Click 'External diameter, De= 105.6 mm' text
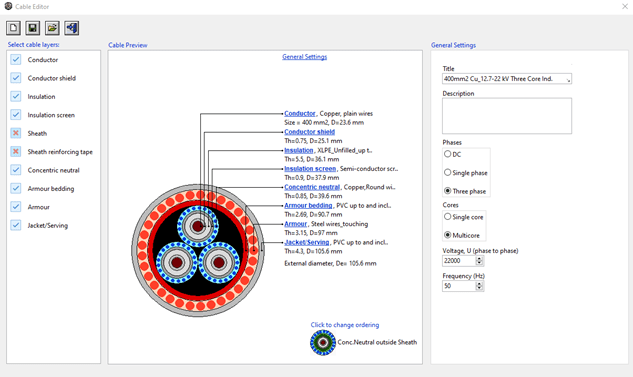 [x=330, y=264]
